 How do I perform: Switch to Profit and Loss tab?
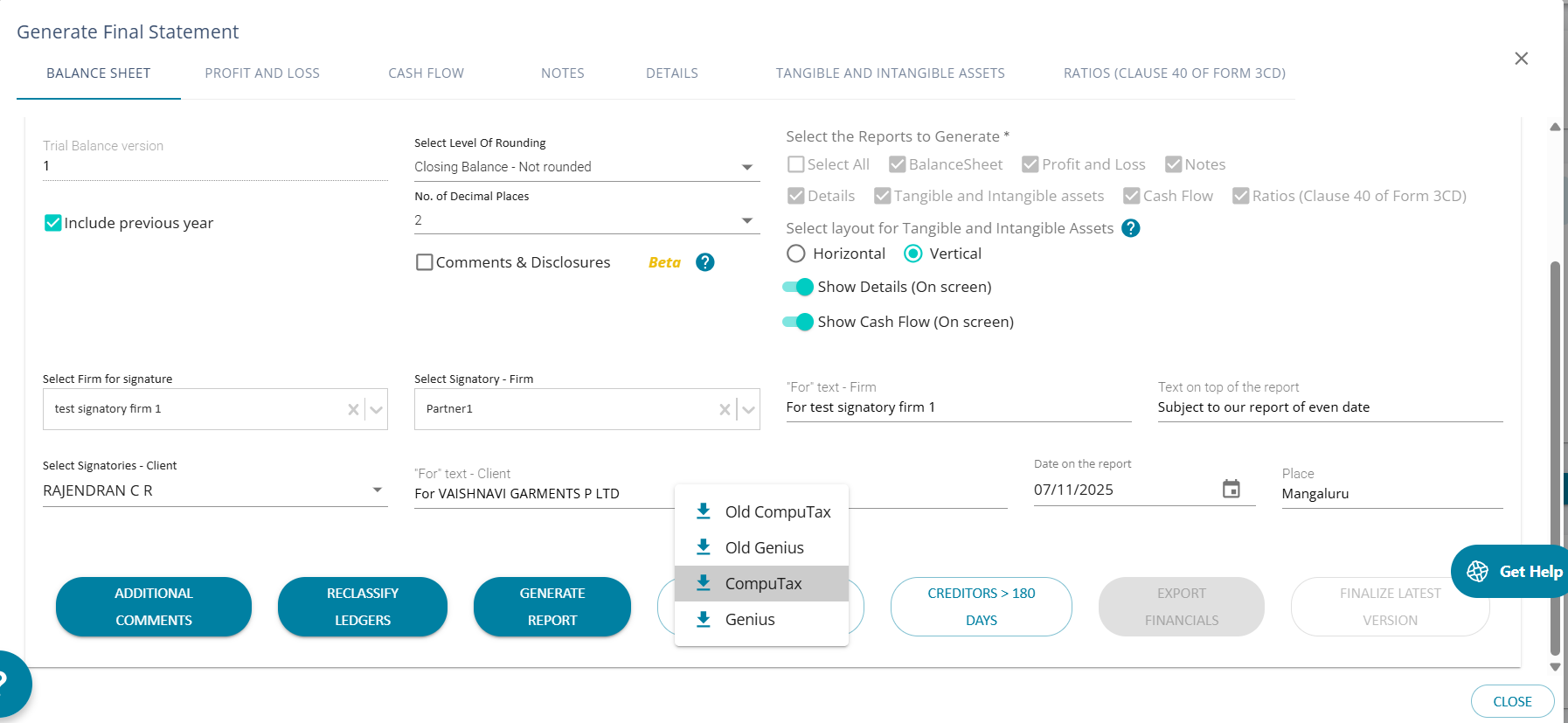click(x=262, y=73)
